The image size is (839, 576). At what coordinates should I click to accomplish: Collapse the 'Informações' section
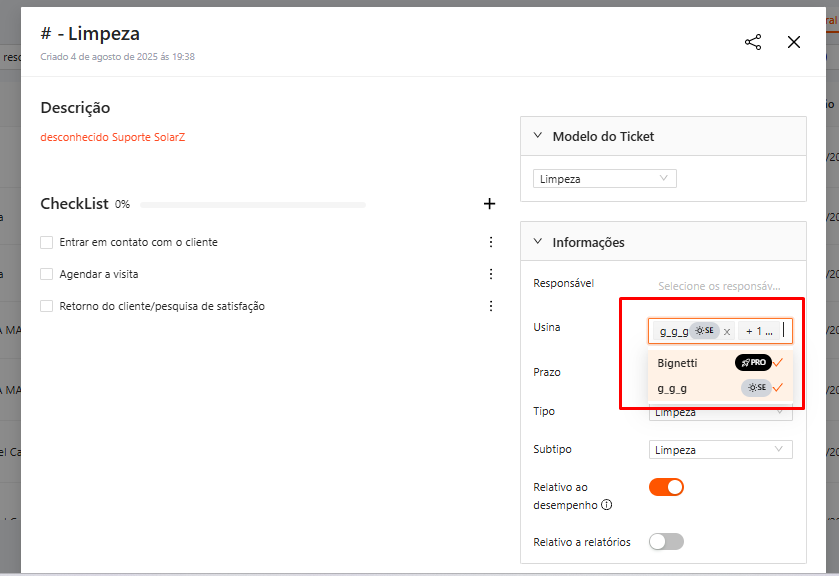[538, 242]
